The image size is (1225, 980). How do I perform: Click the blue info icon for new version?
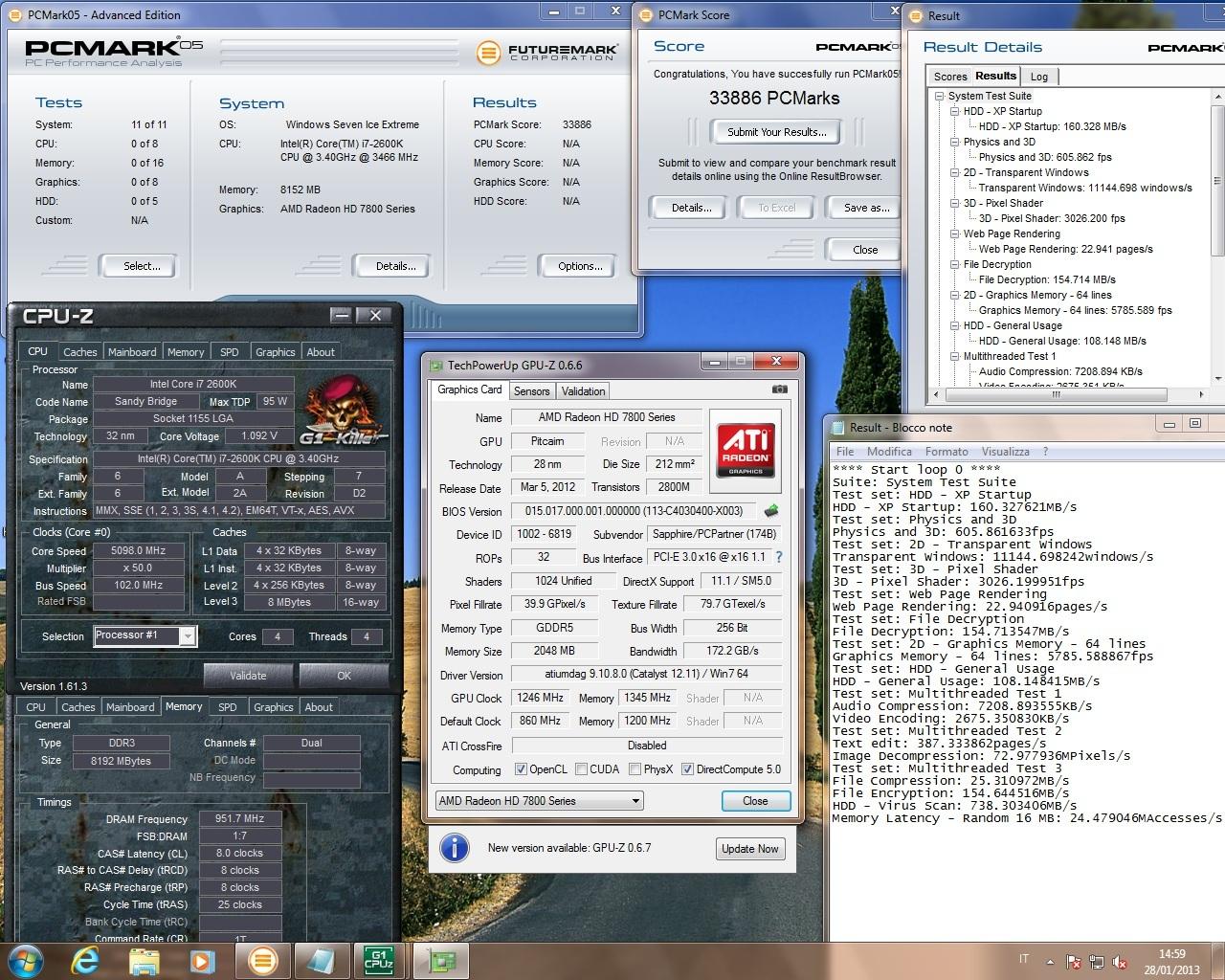tap(455, 848)
